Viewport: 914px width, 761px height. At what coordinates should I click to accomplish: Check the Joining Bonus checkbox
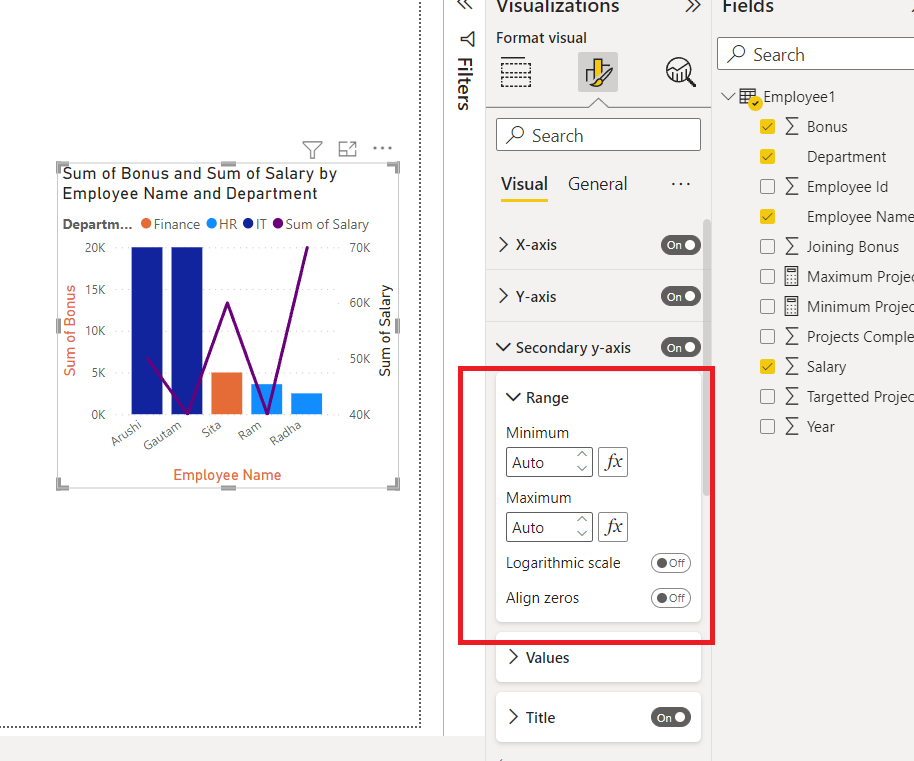(768, 246)
